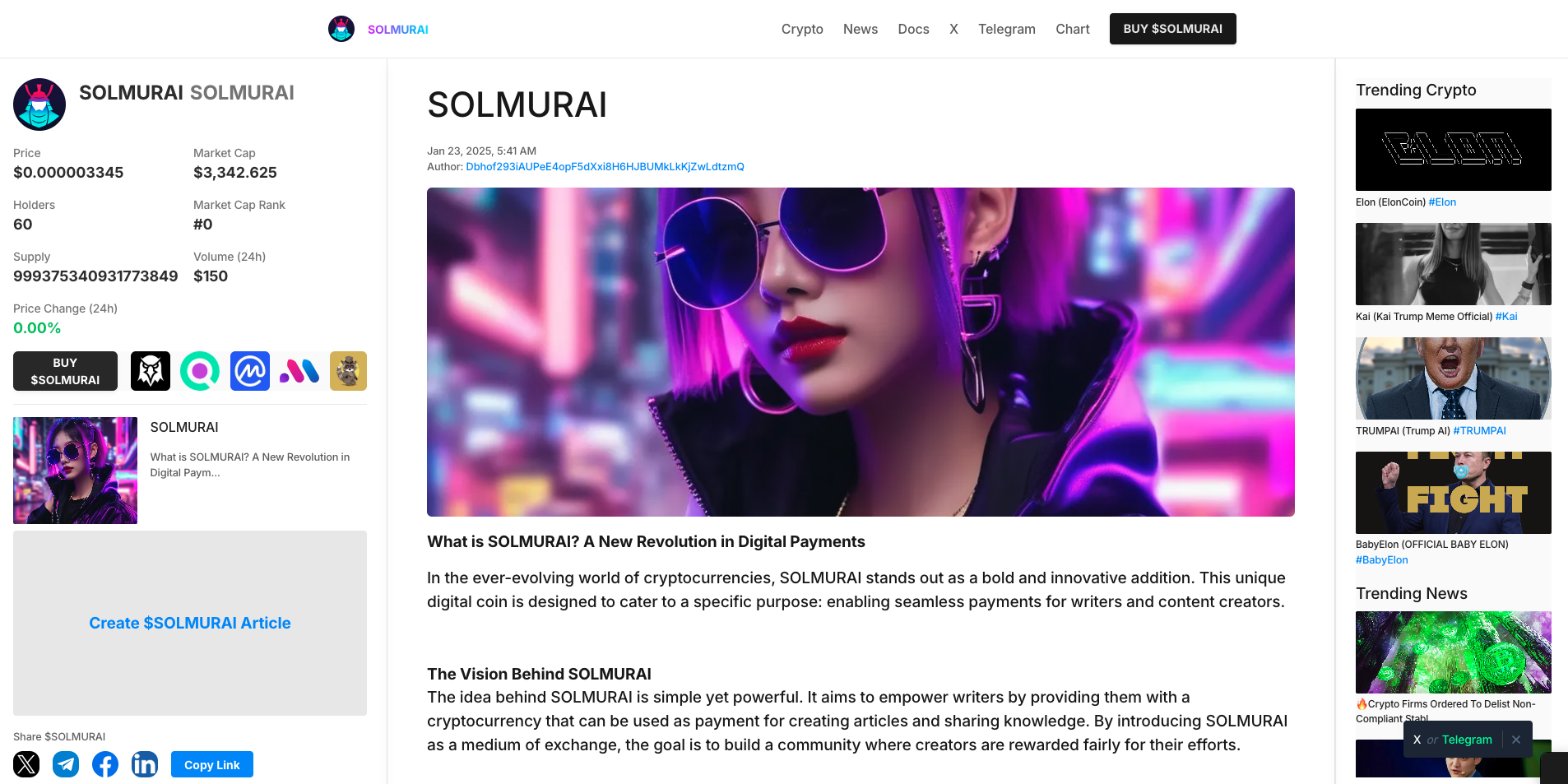Viewport: 1568px width, 784px height.
Task: Open the Elon coin trending thumbnail
Action: (x=1454, y=150)
